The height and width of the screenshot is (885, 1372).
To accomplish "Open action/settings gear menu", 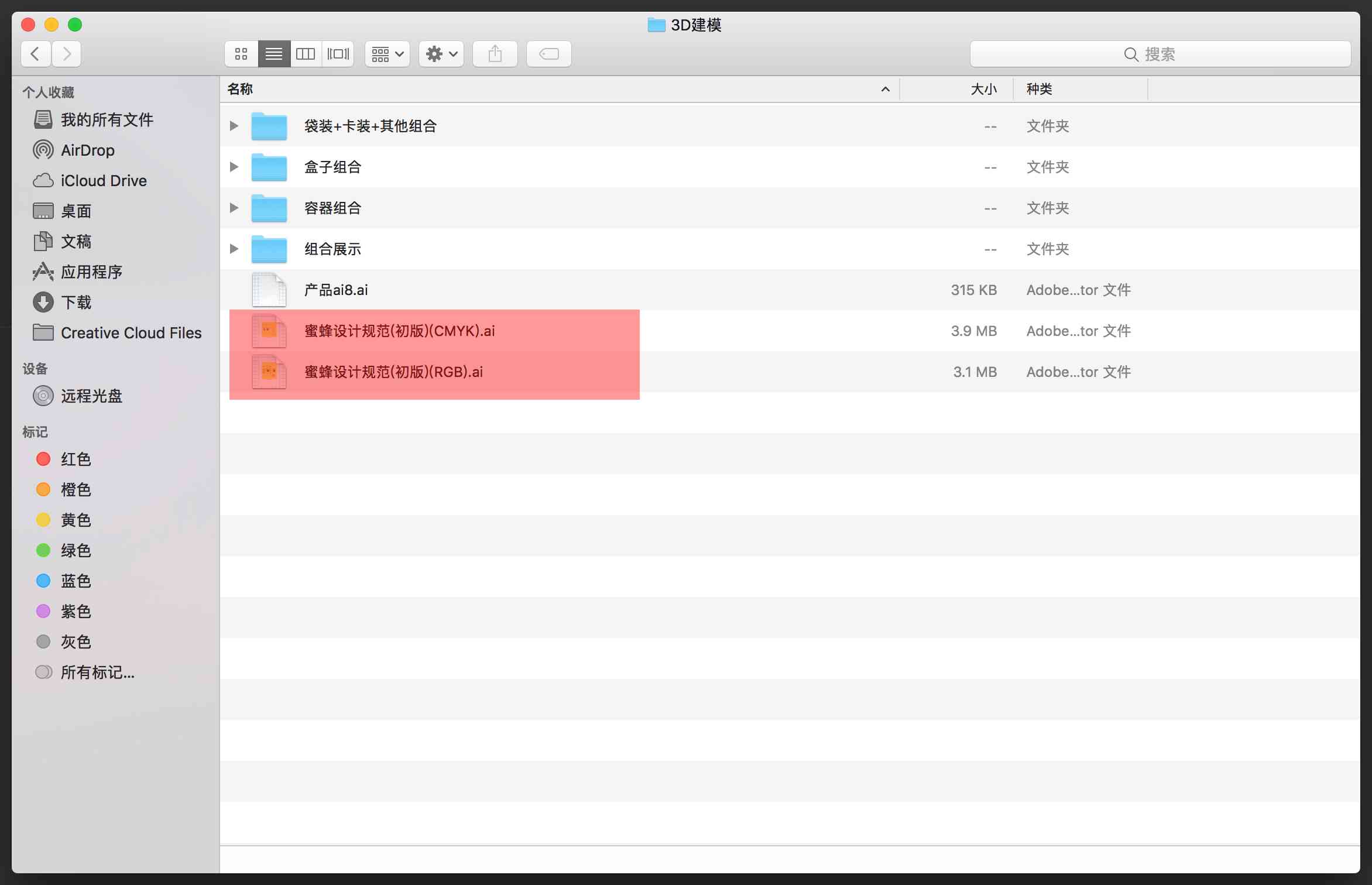I will [x=439, y=53].
